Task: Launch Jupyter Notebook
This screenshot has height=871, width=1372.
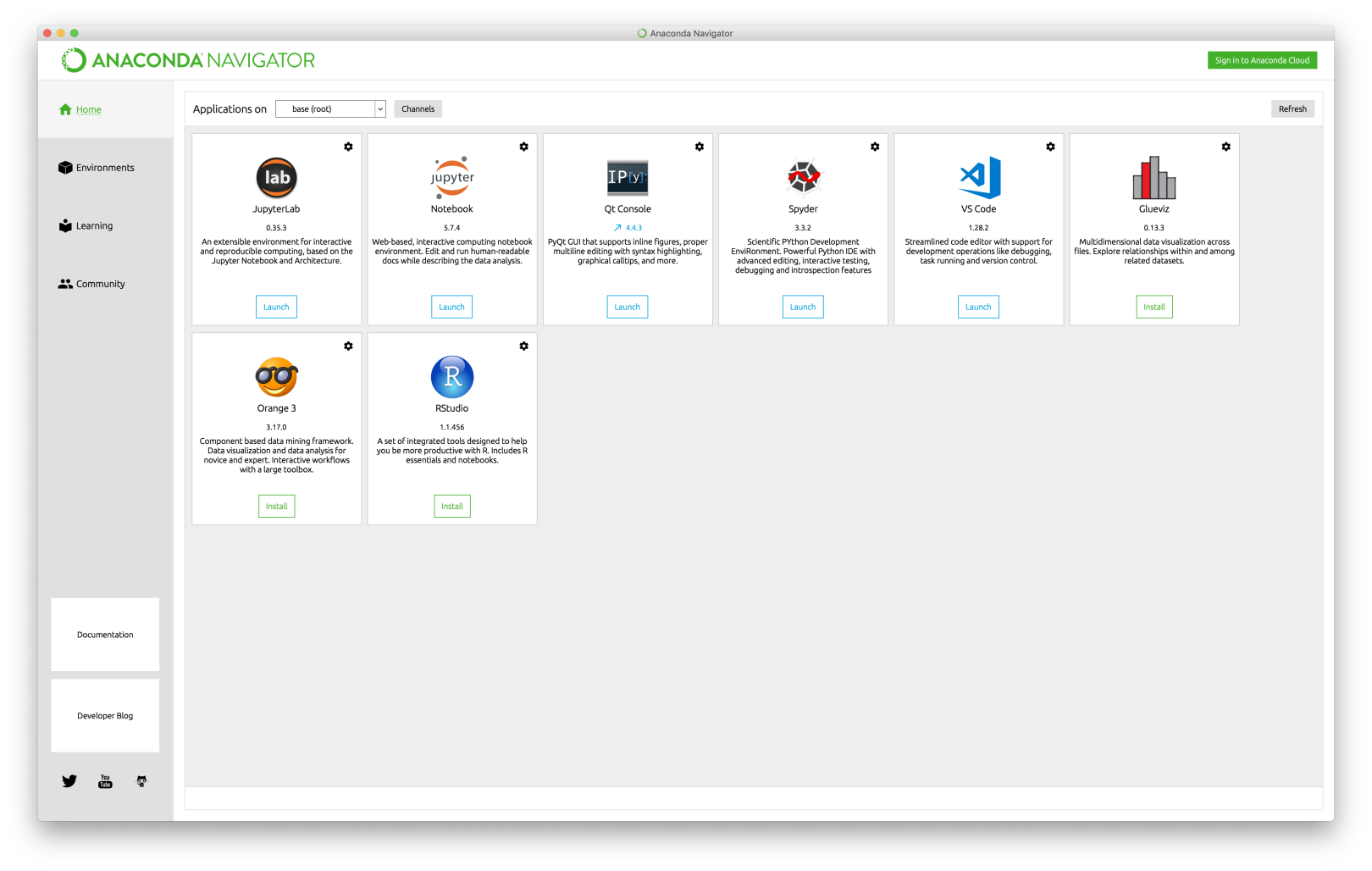Action: coord(451,307)
